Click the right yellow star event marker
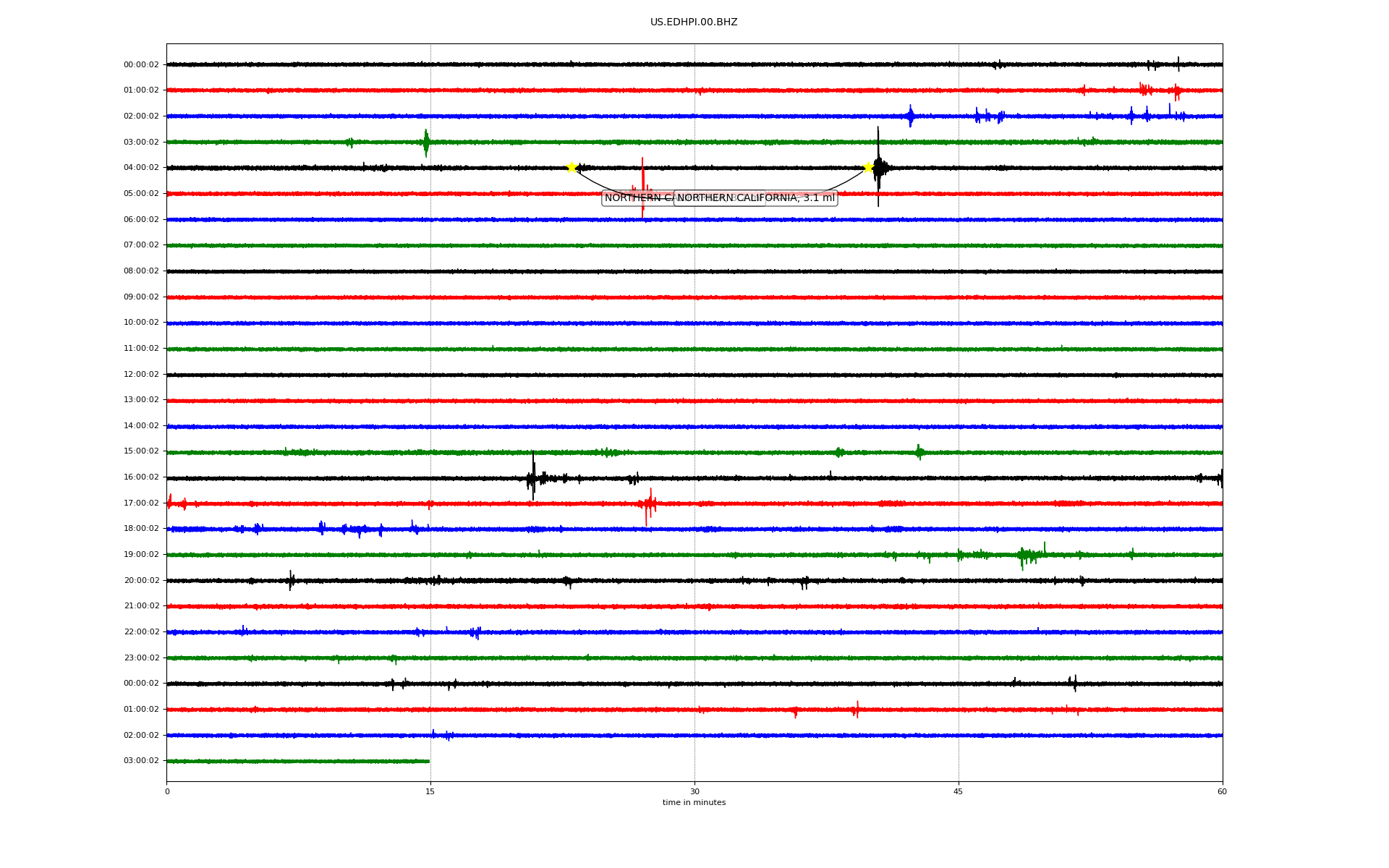This screenshot has width=1389, height=868. coord(868,168)
